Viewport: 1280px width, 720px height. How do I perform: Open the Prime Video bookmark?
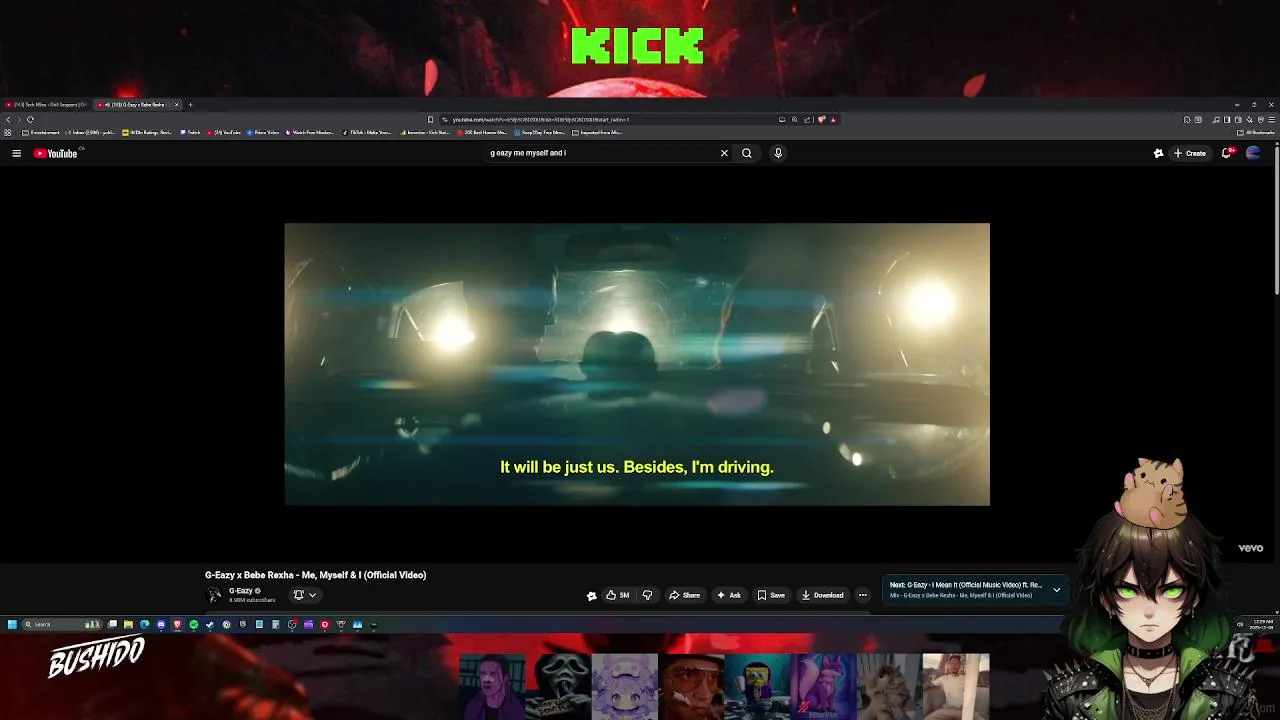(x=263, y=132)
